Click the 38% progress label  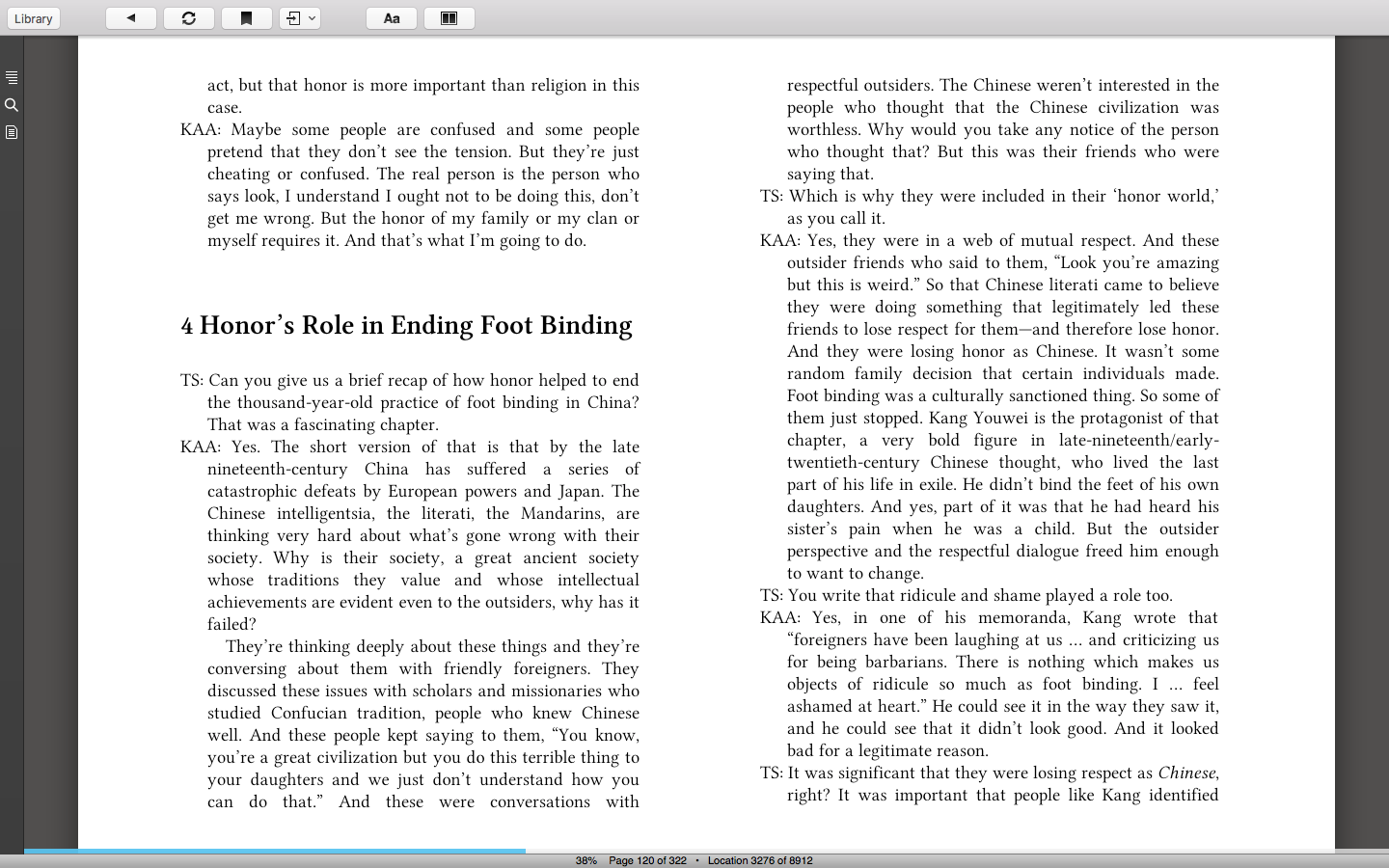pos(586,860)
